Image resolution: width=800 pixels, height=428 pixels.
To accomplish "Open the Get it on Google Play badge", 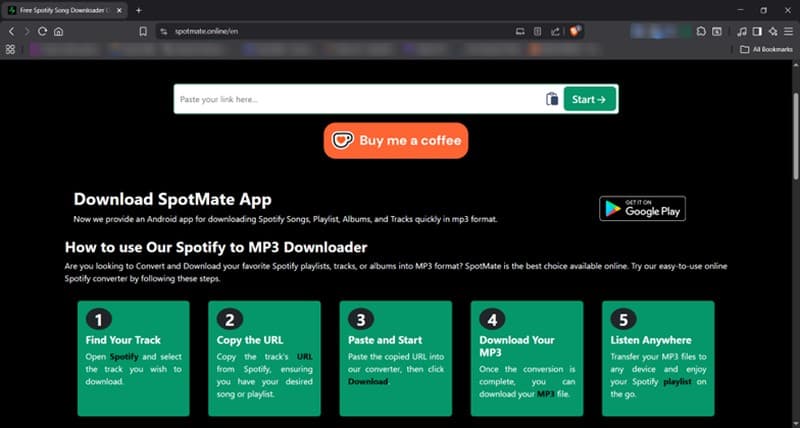I will [x=642, y=208].
